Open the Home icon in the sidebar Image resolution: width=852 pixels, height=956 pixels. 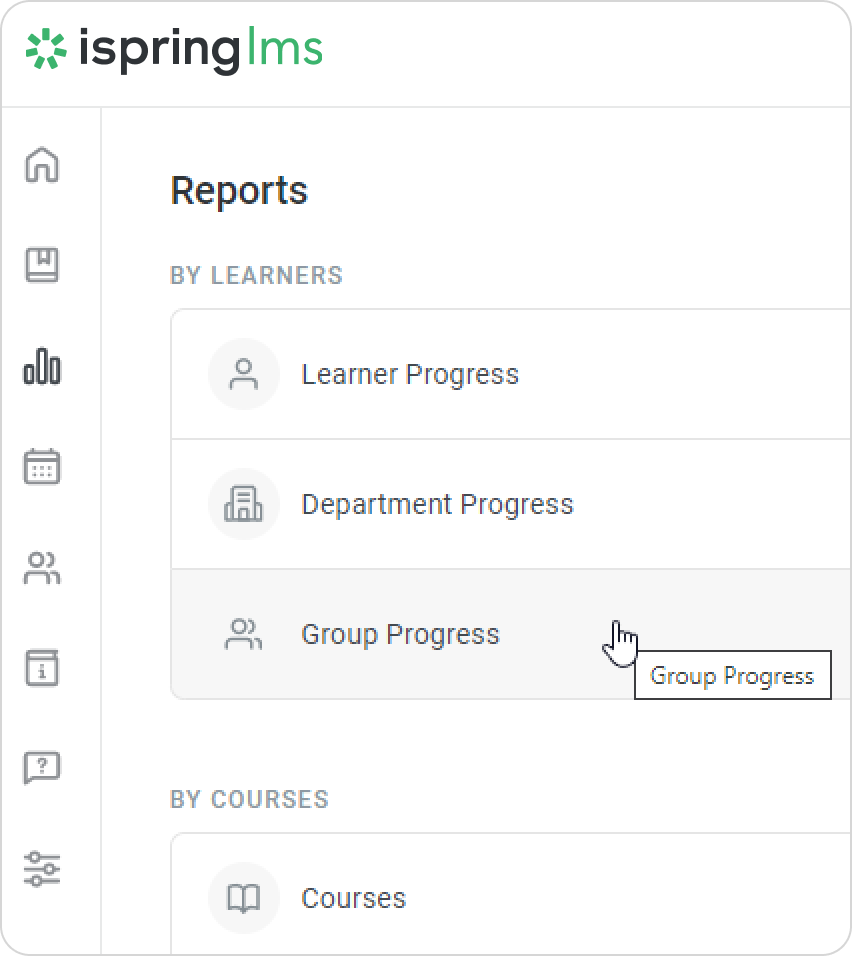[42, 165]
